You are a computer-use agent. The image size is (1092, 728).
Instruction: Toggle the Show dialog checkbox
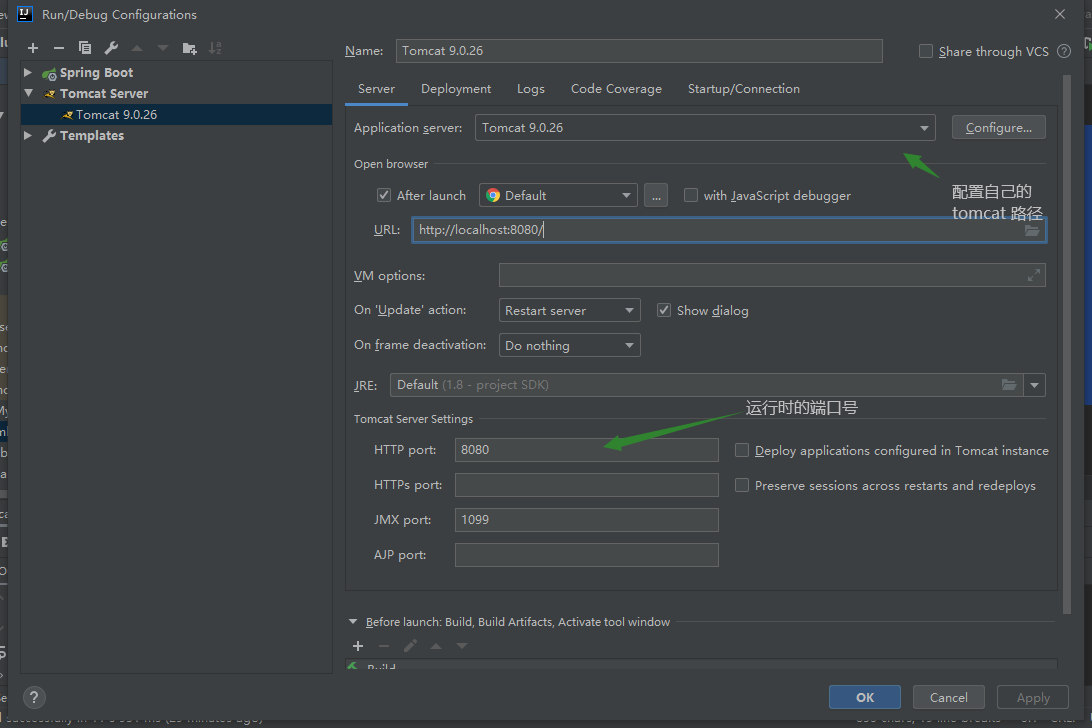664,311
